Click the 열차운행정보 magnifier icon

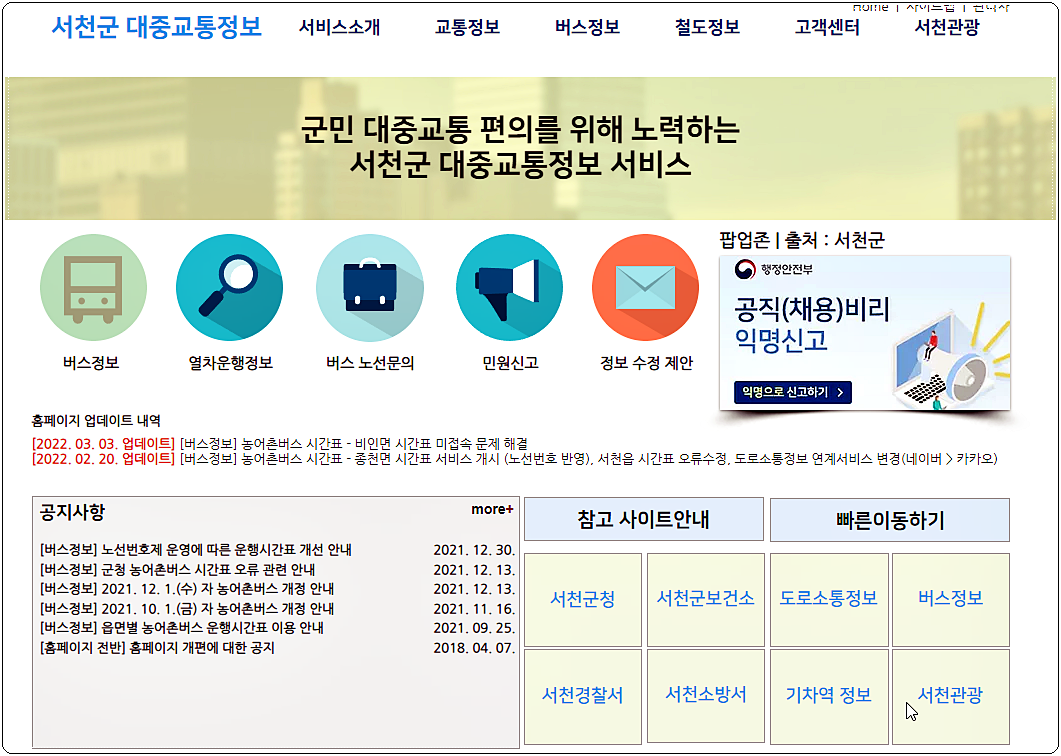coord(229,288)
